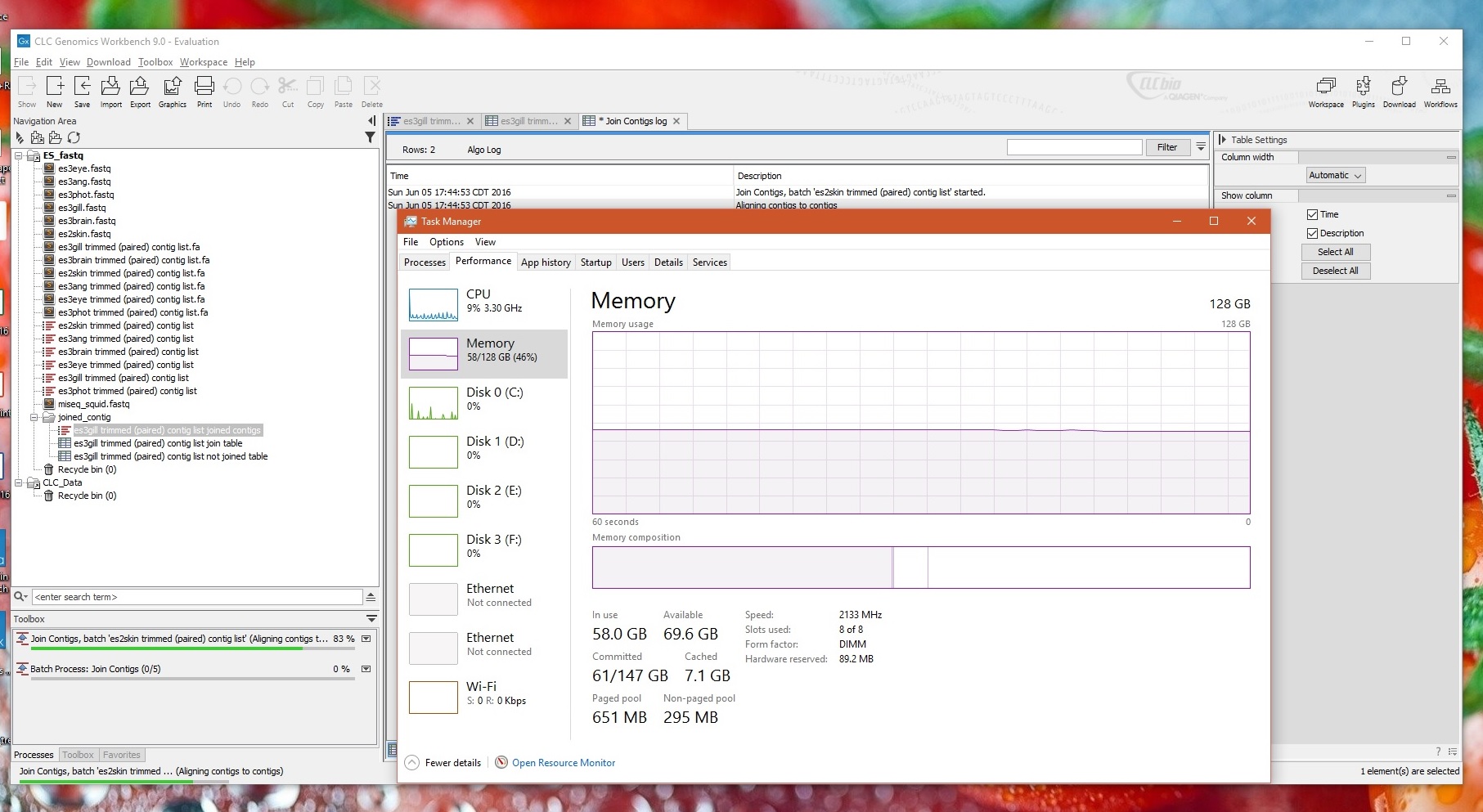This screenshot has width=1483, height=812.
Task: Click the Save toolbar icon
Action: click(x=83, y=91)
